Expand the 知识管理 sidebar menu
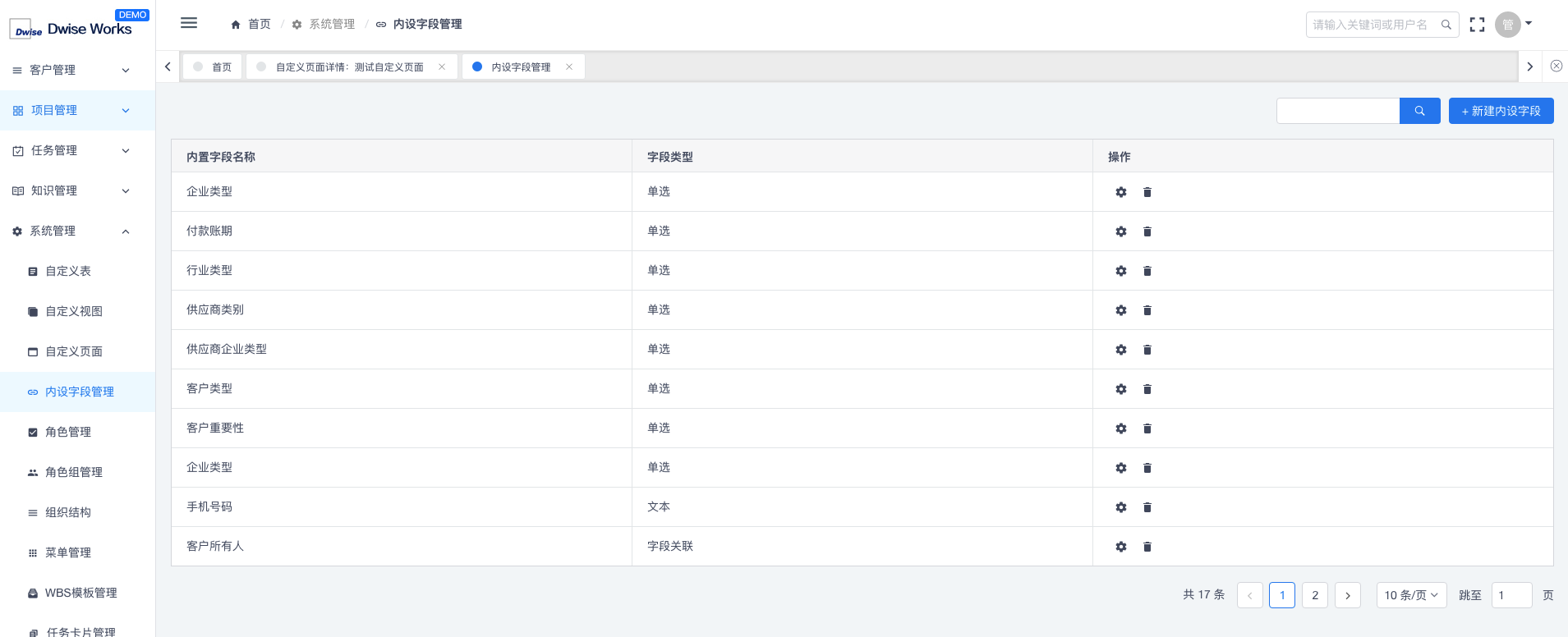Viewport: 1568px width, 637px height. 77,190
